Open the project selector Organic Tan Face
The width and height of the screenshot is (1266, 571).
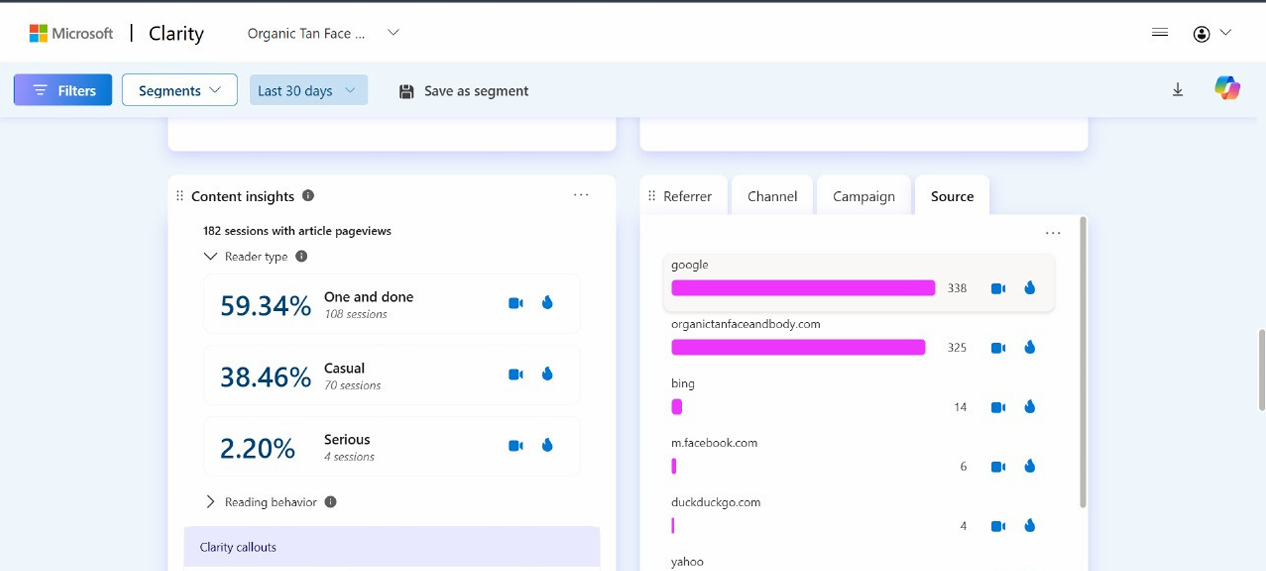[x=323, y=33]
